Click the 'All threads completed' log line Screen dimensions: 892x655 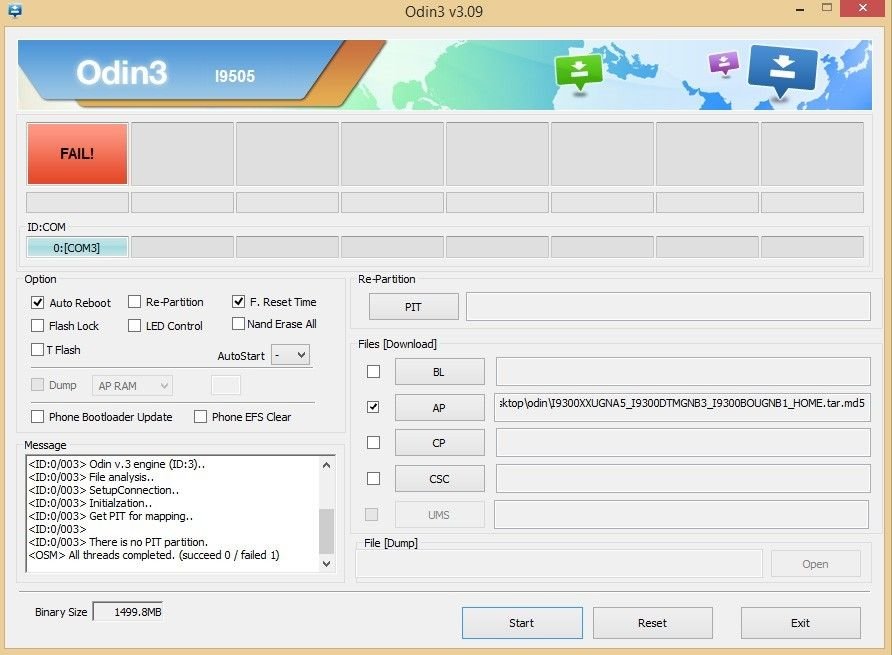click(x=154, y=555)
